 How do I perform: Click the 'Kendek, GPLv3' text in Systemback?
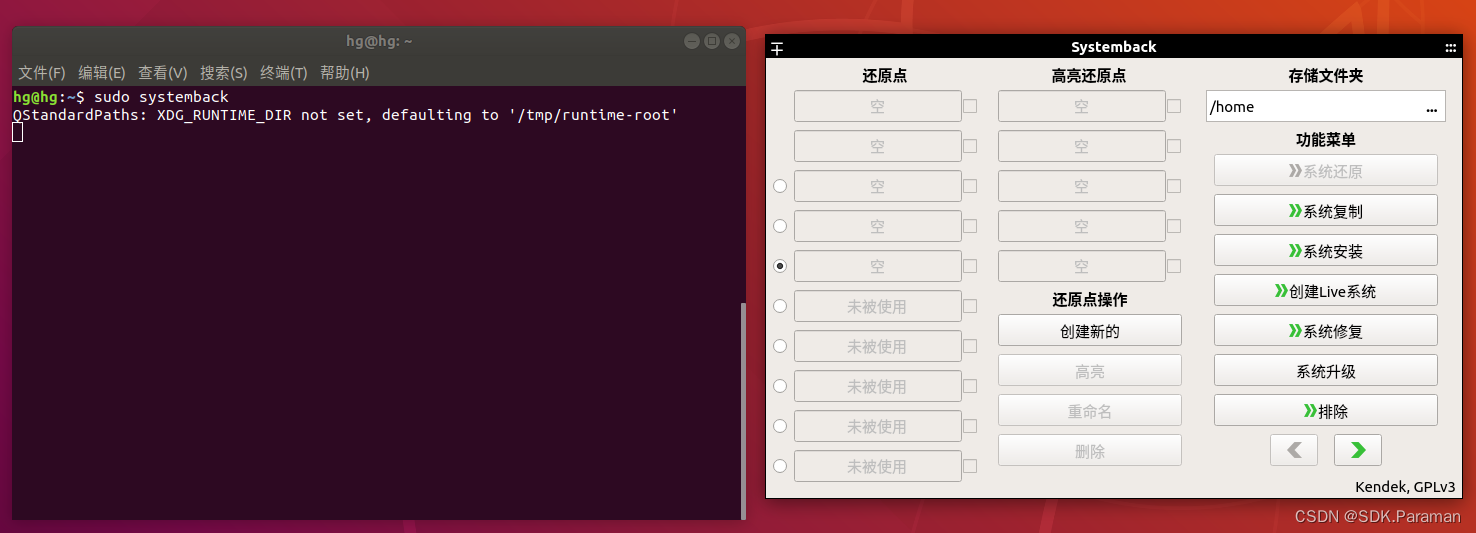(1405, 487)
